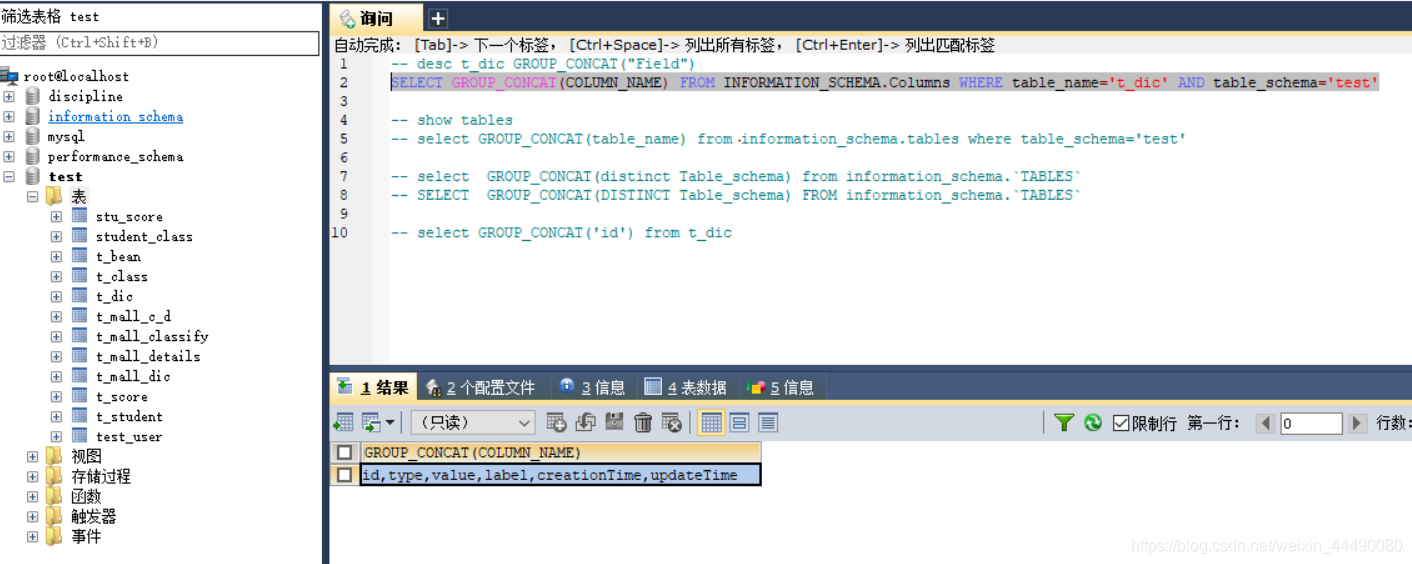Expand the 视图 folder node
This screenshot has width=1412, height=564.
pyautogui.click(x=33, y=456)
